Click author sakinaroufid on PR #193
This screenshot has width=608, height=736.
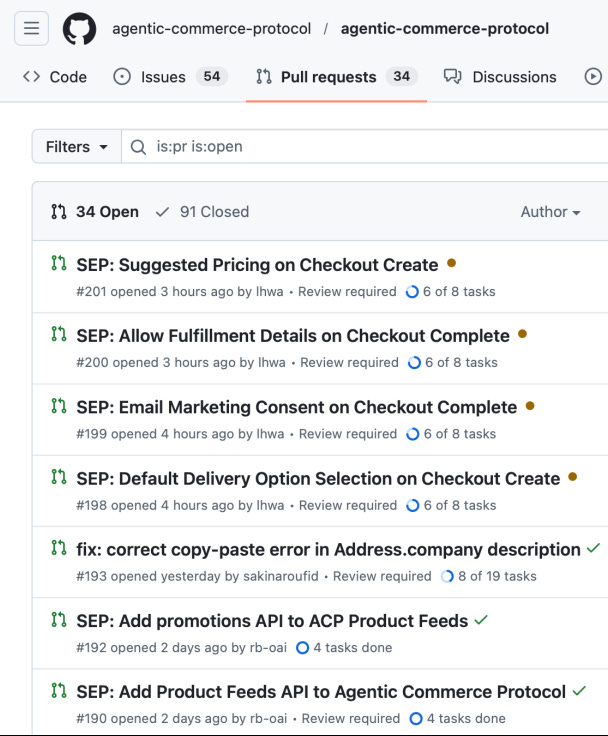[280, 576]
